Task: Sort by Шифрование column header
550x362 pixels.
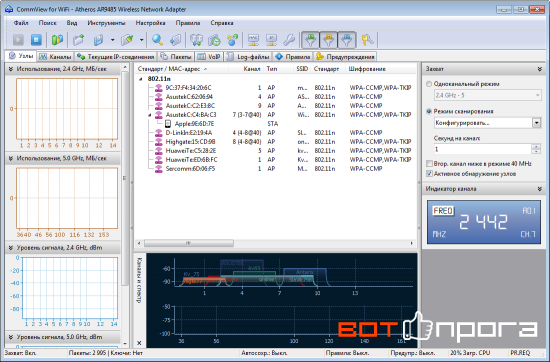Action: pyautogui.click(x=381, y=69)
